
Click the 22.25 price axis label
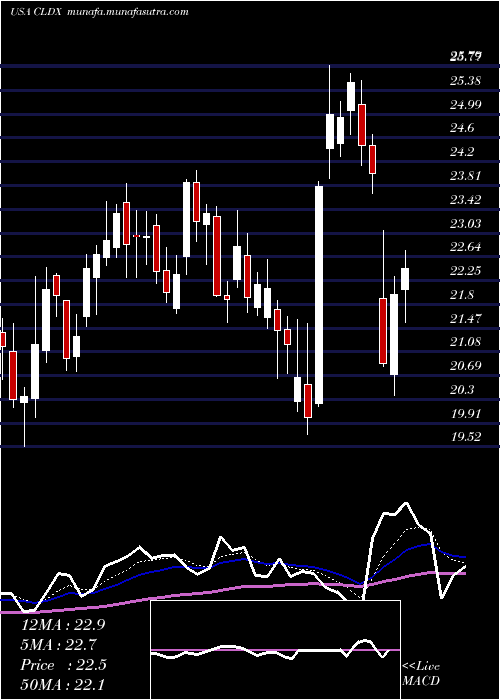coord(465,271)
